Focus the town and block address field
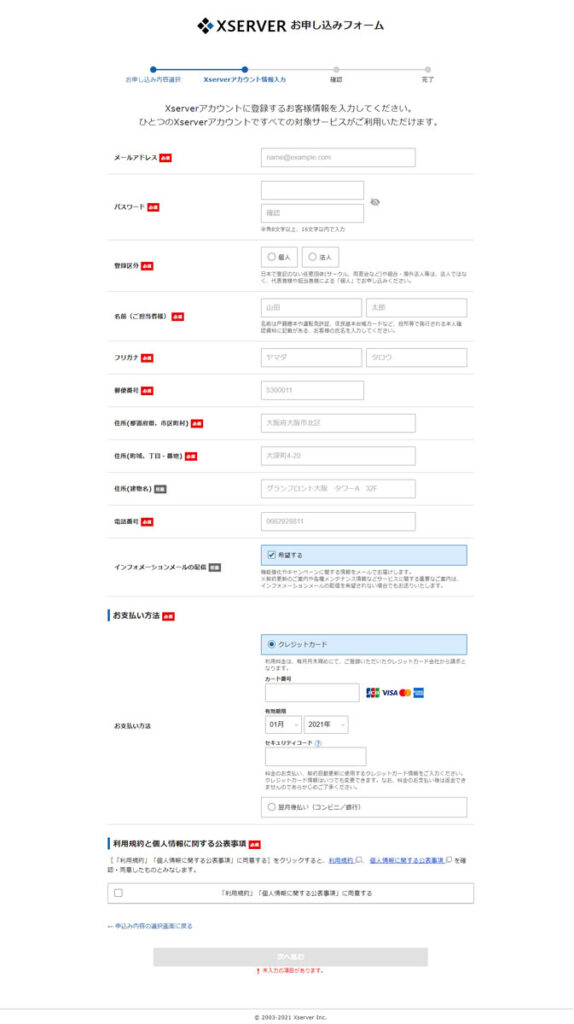 [338, 456]
